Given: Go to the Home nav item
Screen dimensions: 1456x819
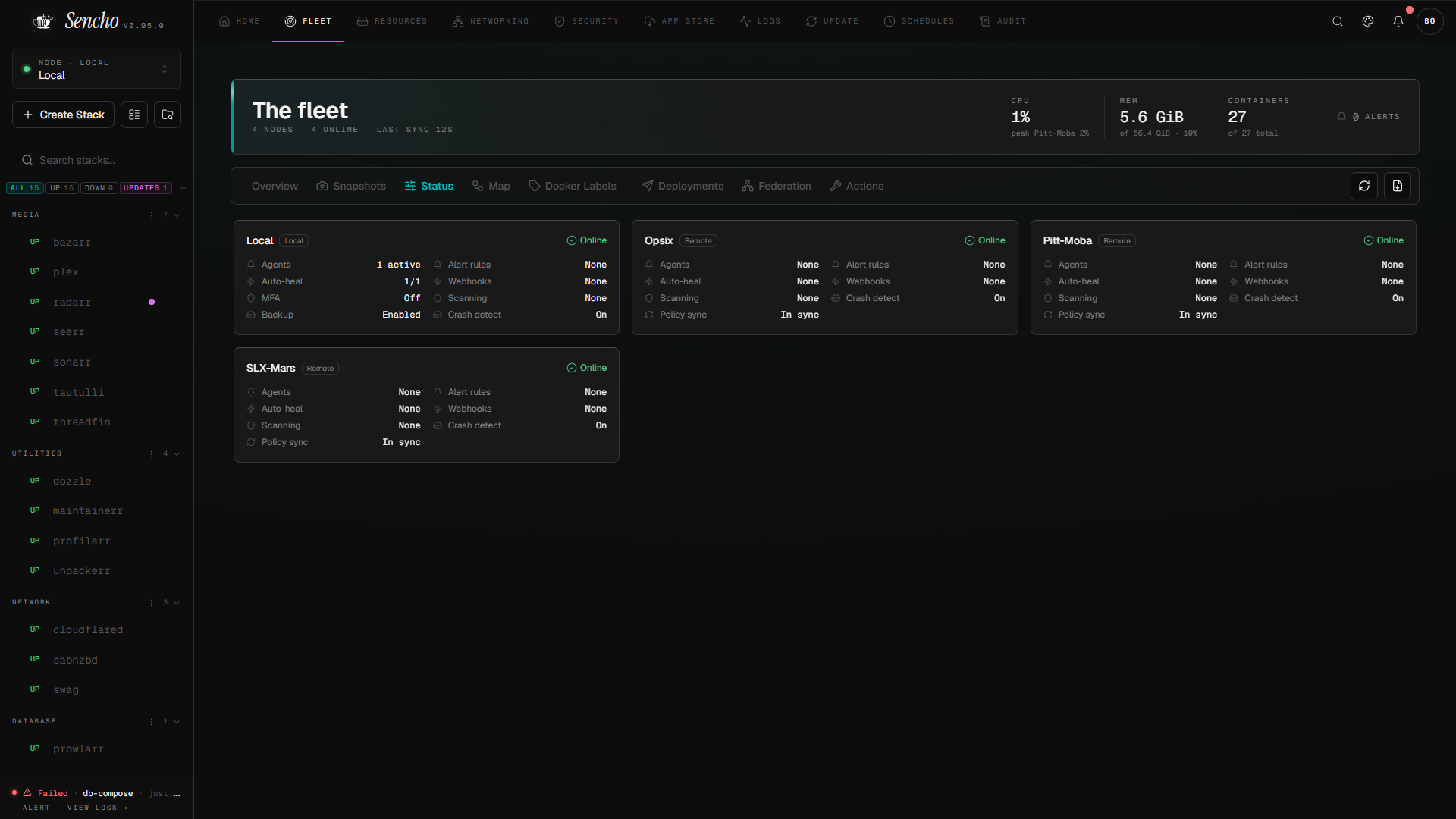Looking at the screenshot, I should (239, 21).
